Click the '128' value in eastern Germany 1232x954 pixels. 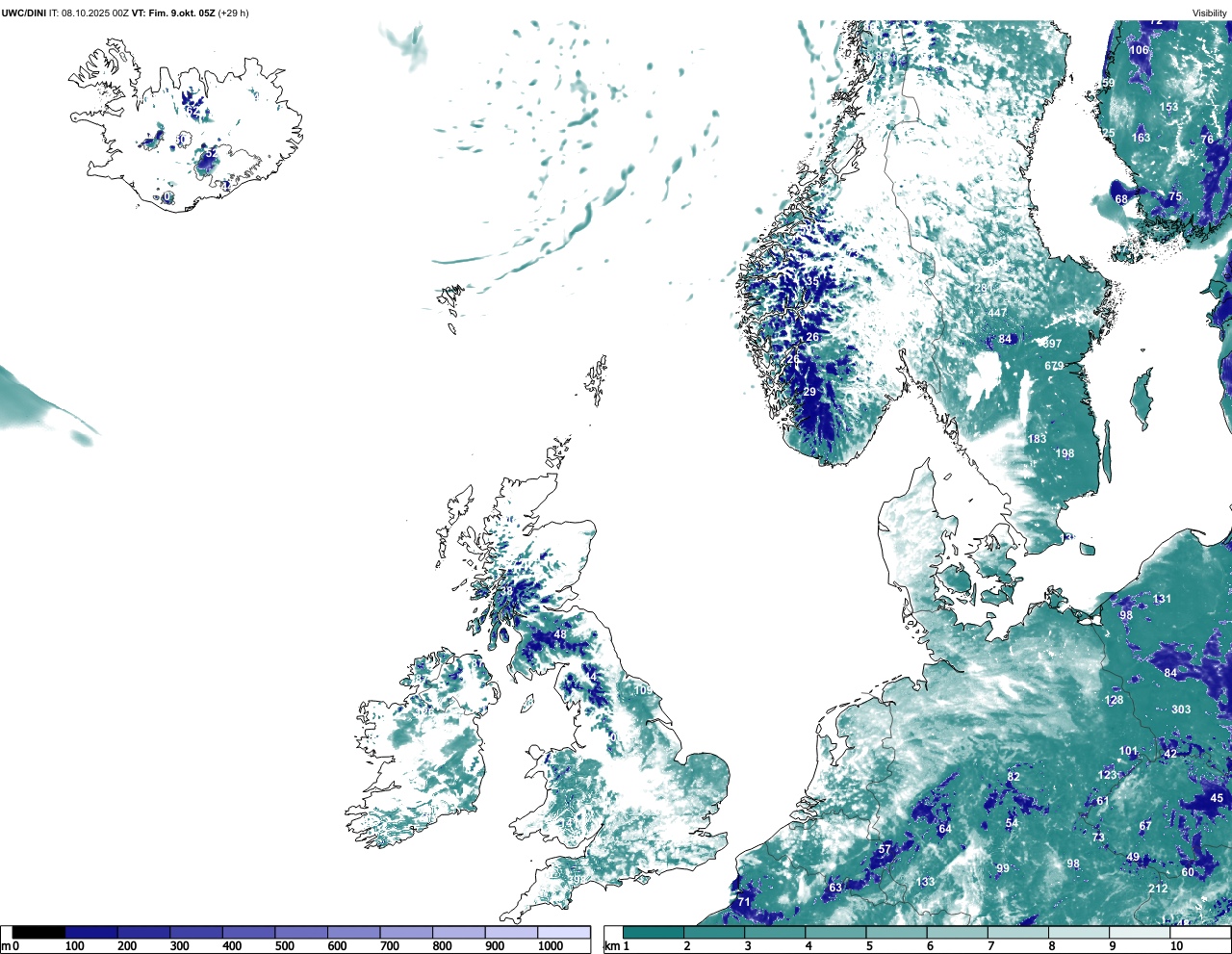point(1114,700)
